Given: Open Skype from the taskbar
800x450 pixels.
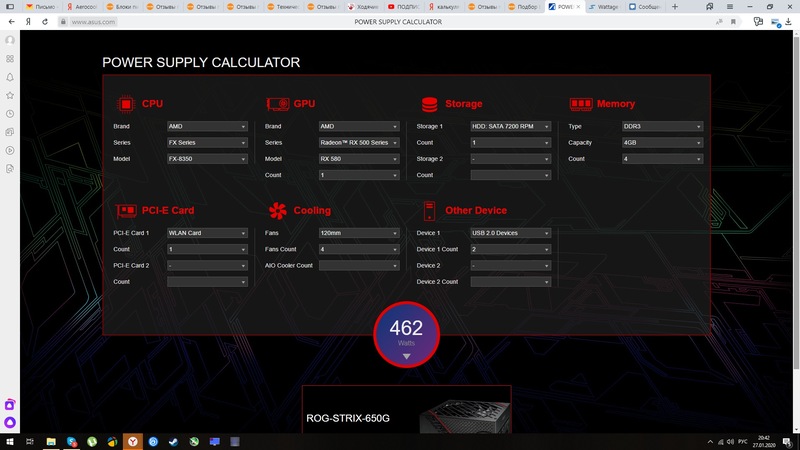Looking at the screenshot, I should (71, 441).
